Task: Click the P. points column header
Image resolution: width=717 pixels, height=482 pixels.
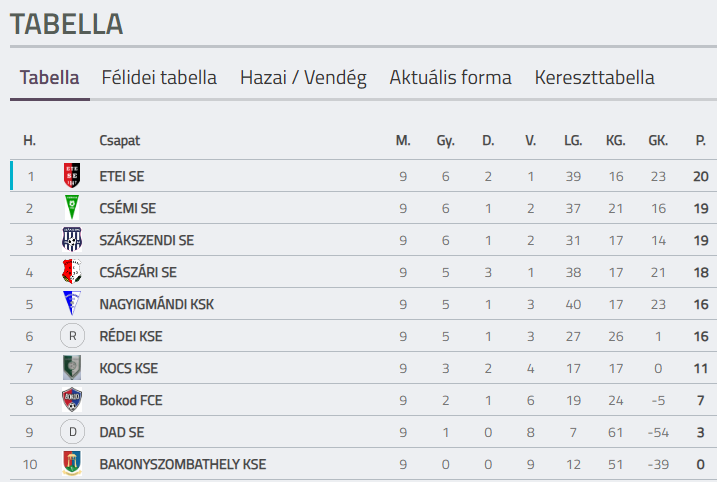Action: (x=700, y=141)
